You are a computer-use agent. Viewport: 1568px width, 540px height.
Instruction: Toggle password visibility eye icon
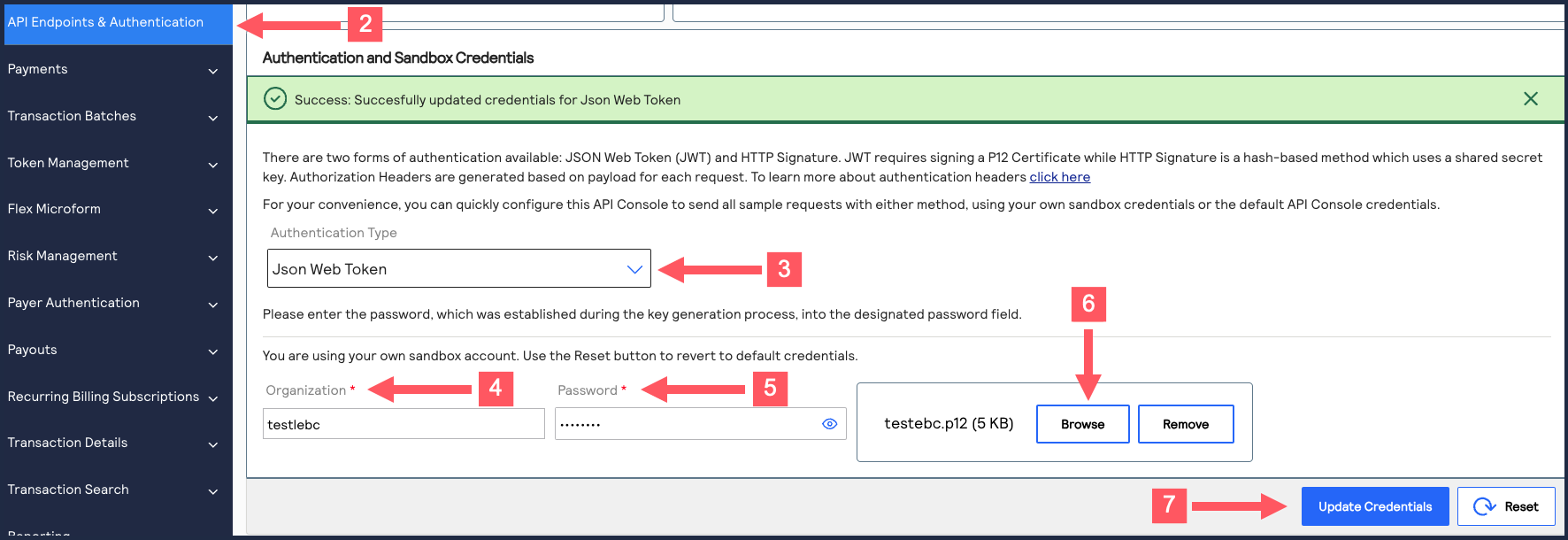(829, 424)
